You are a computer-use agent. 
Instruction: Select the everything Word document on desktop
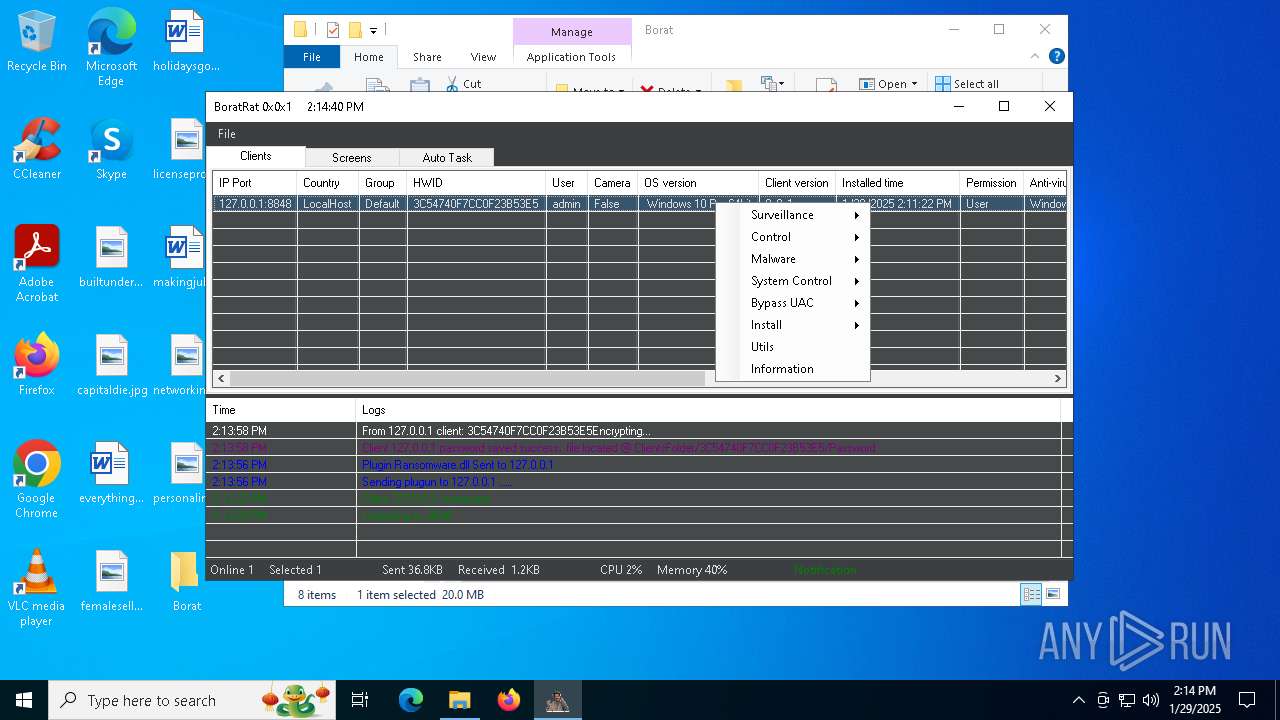pos(111,472)
